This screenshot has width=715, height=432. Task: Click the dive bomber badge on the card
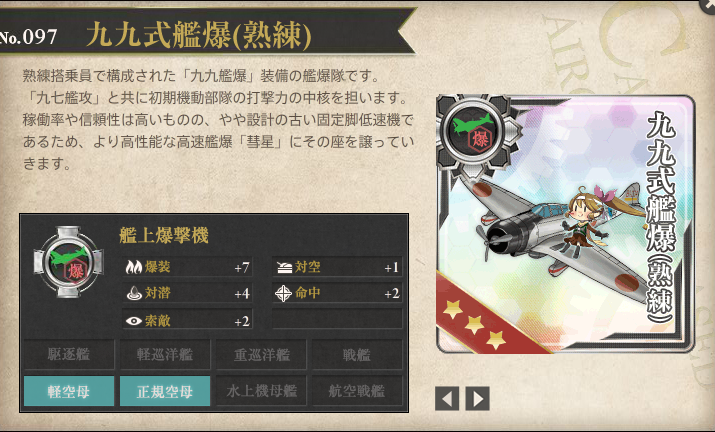point(479,134)
